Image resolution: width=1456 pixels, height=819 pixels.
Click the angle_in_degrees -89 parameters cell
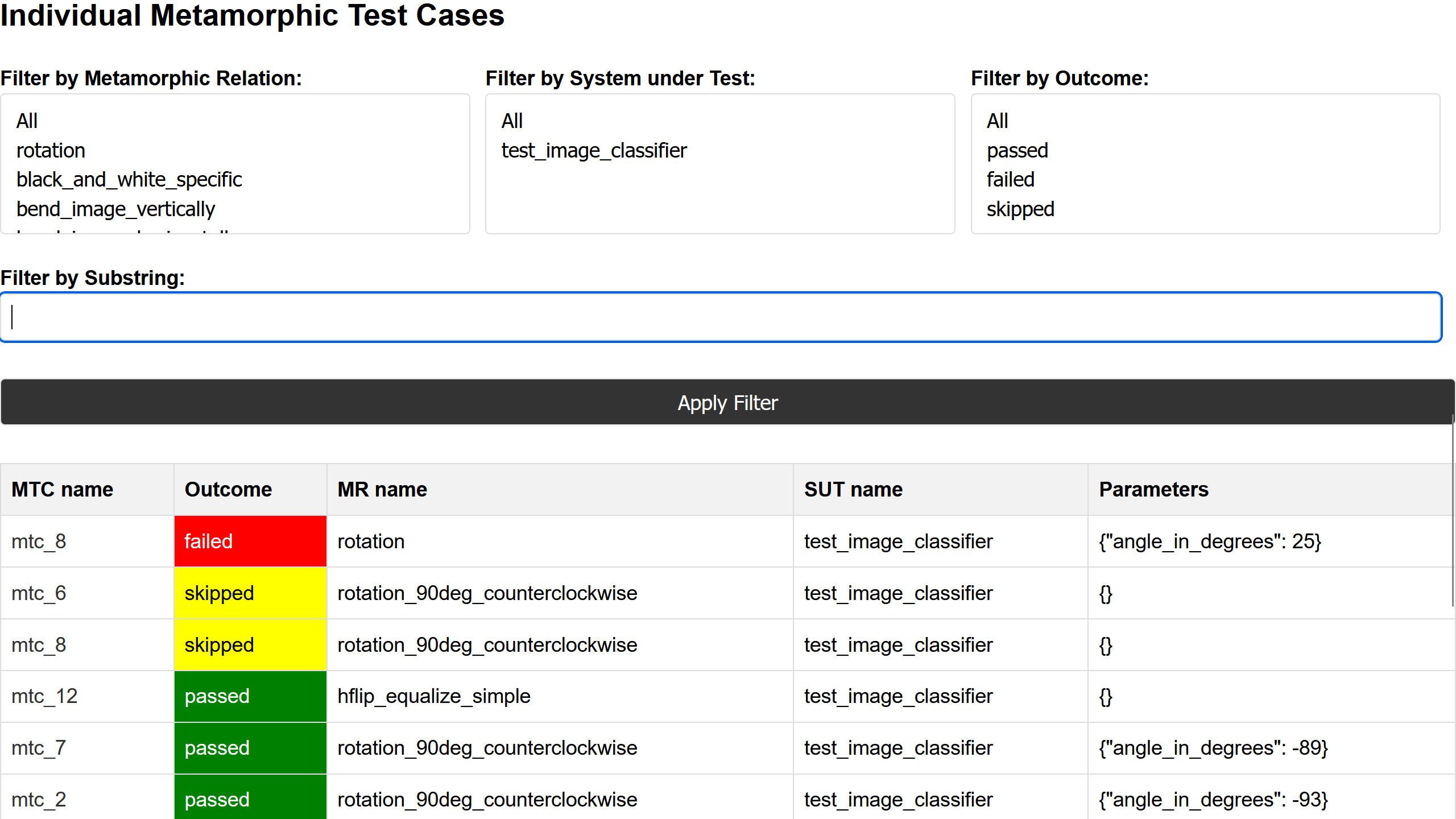point(1213,748)
